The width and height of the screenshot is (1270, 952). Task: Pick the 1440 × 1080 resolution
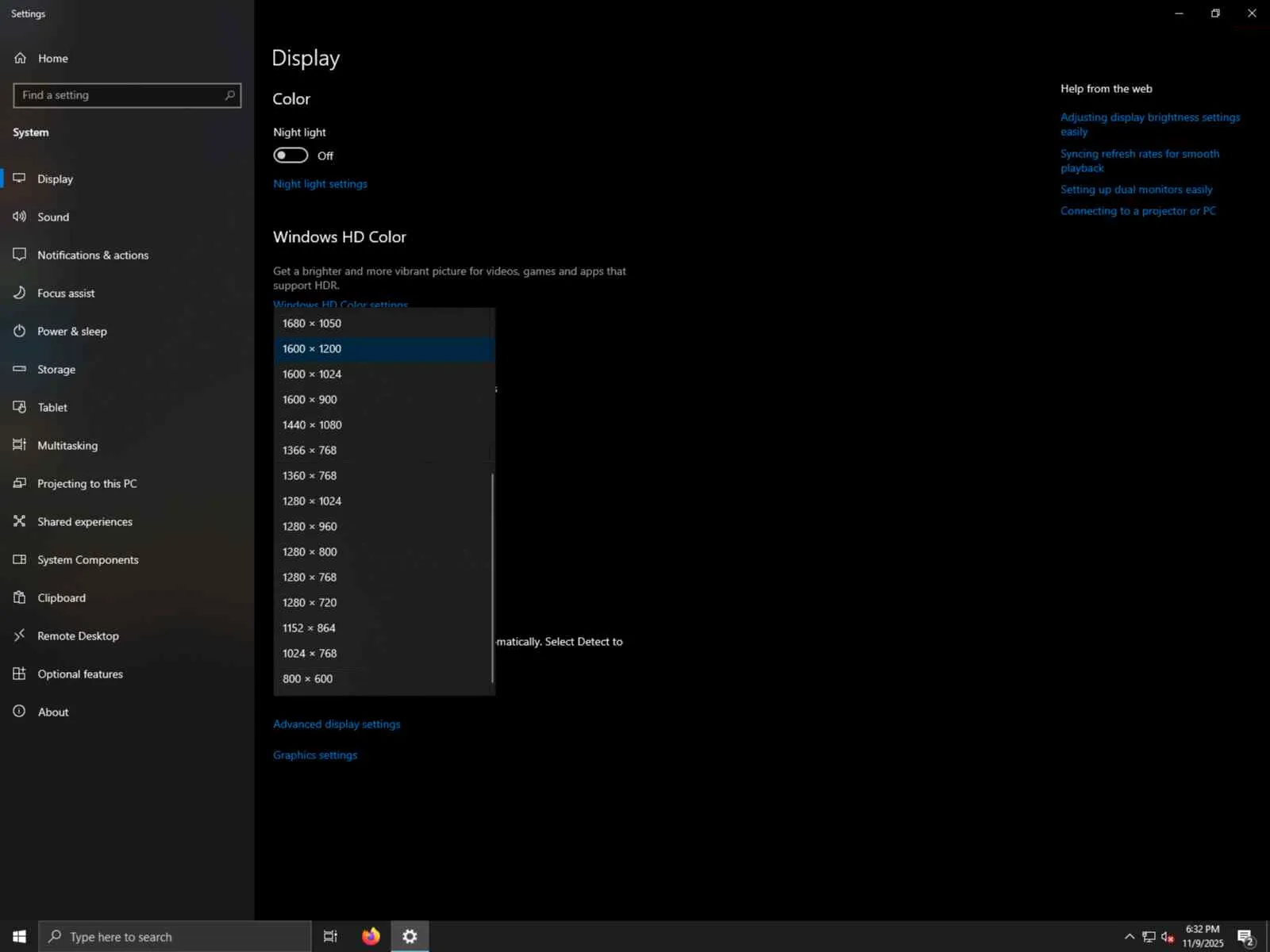point(384,424)
